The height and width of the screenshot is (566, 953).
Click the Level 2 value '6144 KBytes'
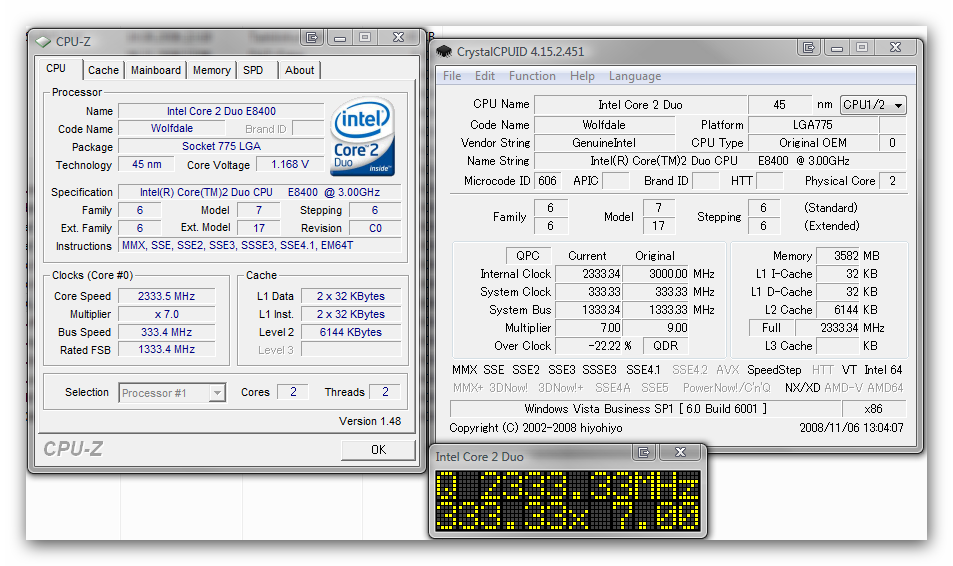tap(351, 332)
